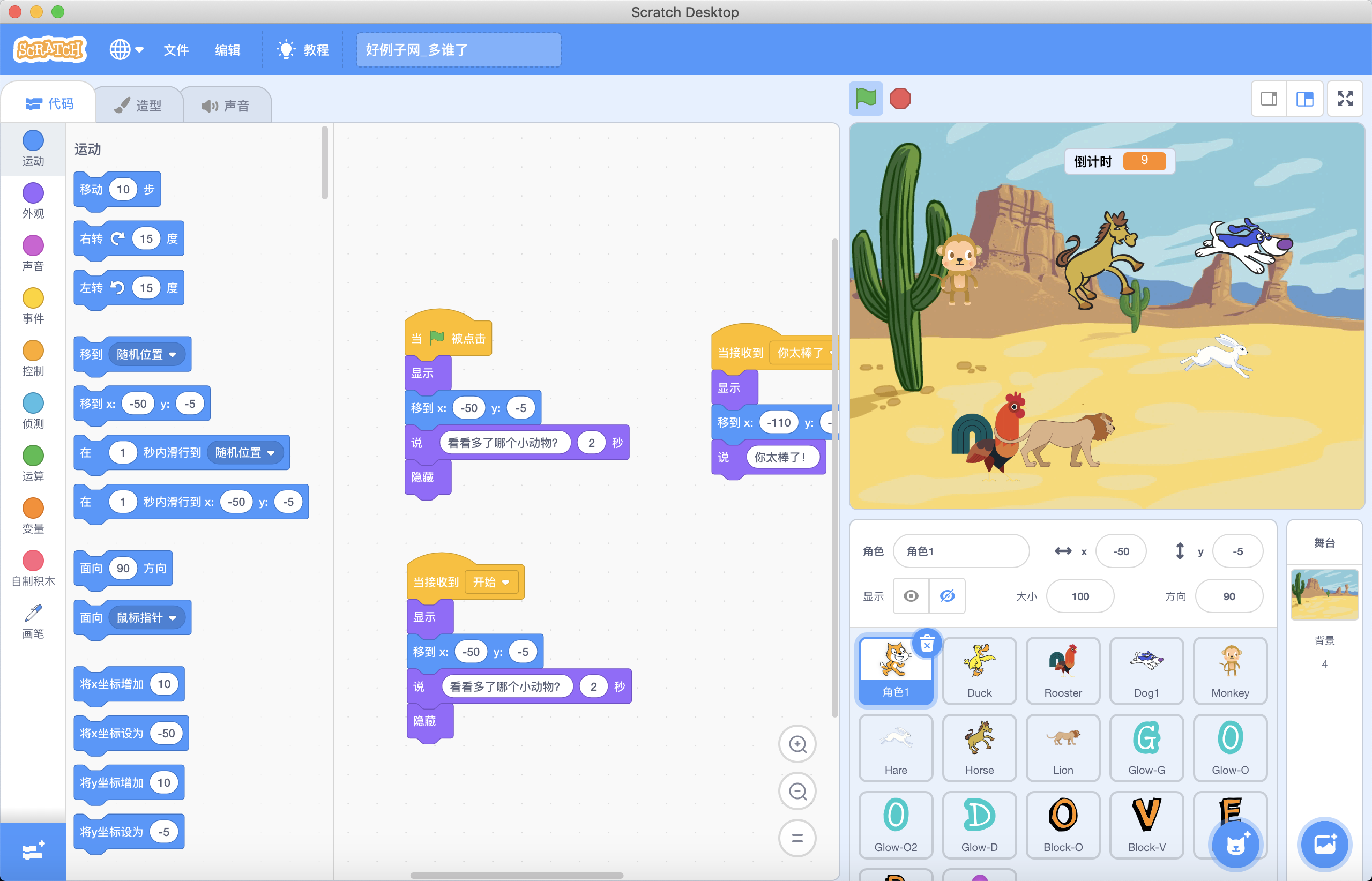Select the Glow-D sprite

(980, 825)
